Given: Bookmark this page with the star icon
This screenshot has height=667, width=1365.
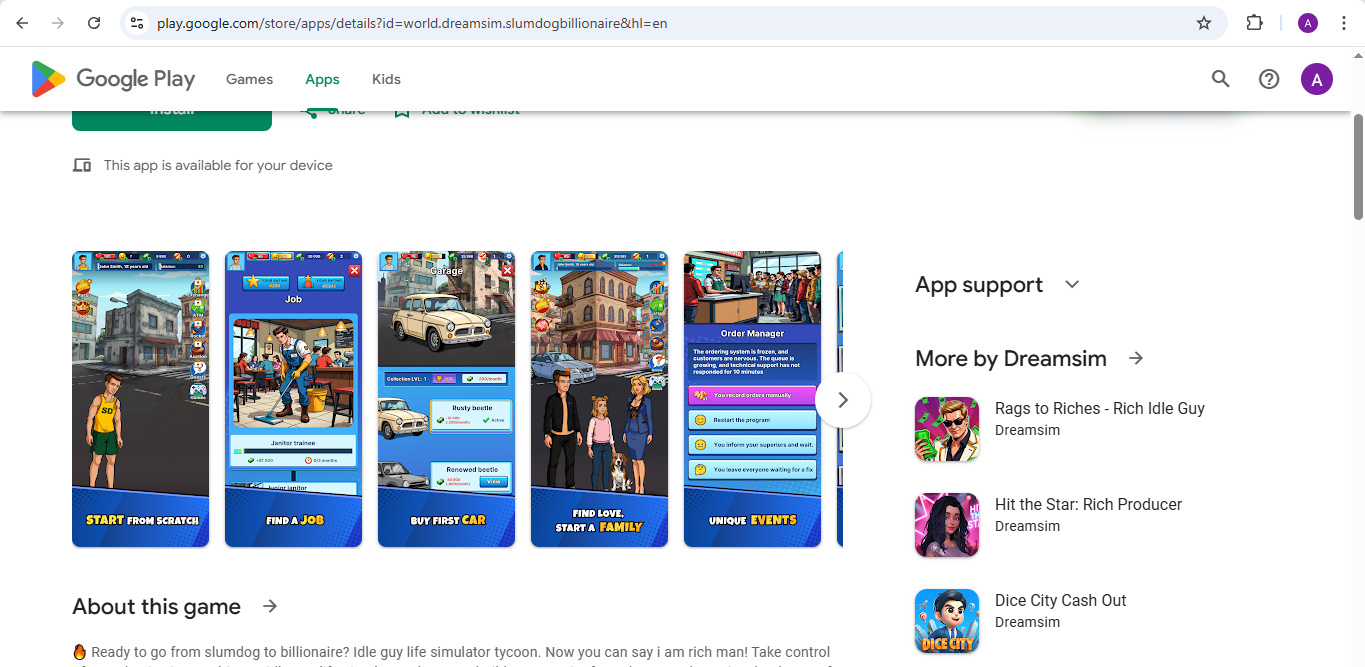Looking at the screenshot, I should [1204, 23].
